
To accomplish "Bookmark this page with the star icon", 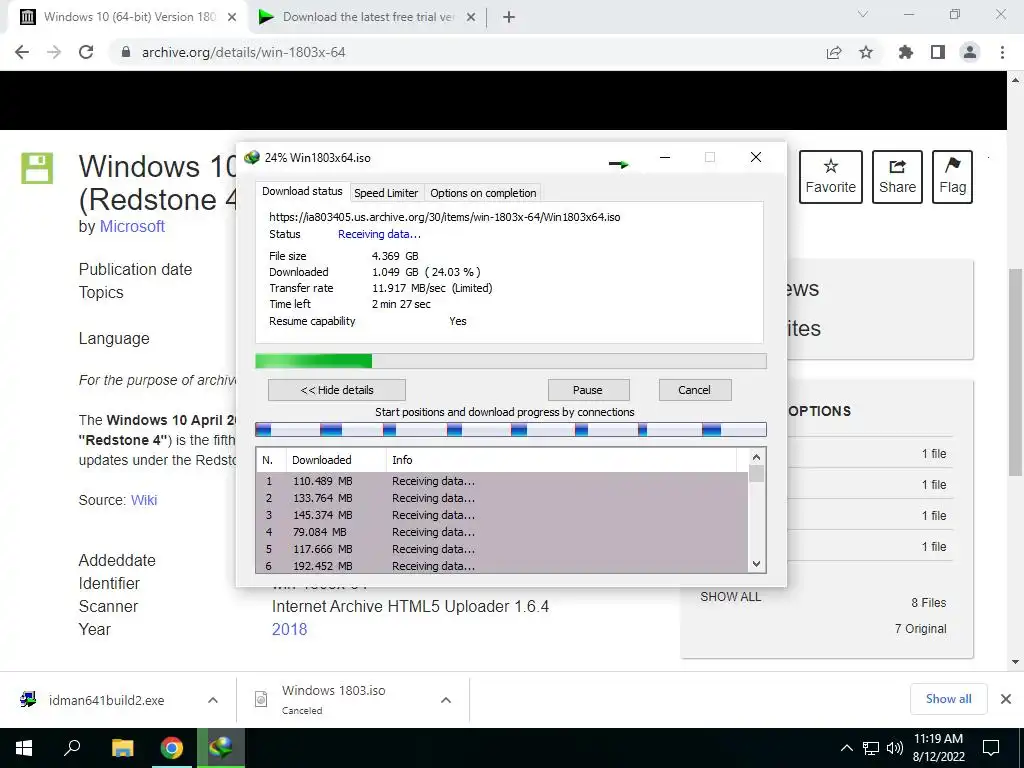I will point(866,52).
